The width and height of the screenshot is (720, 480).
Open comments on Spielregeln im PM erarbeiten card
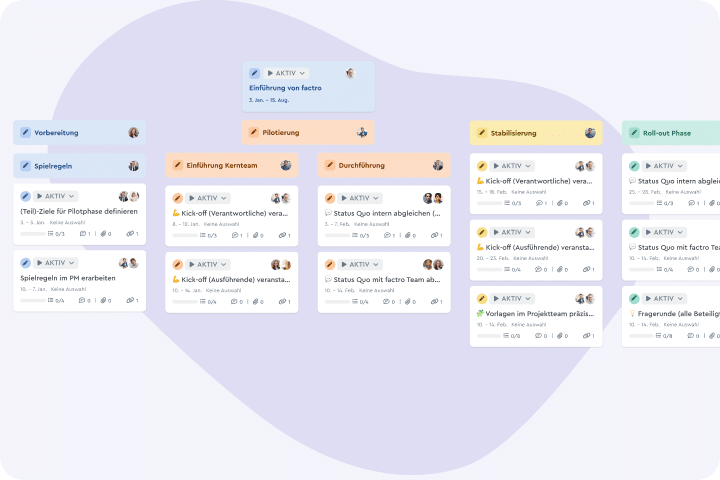coord(82,300)
